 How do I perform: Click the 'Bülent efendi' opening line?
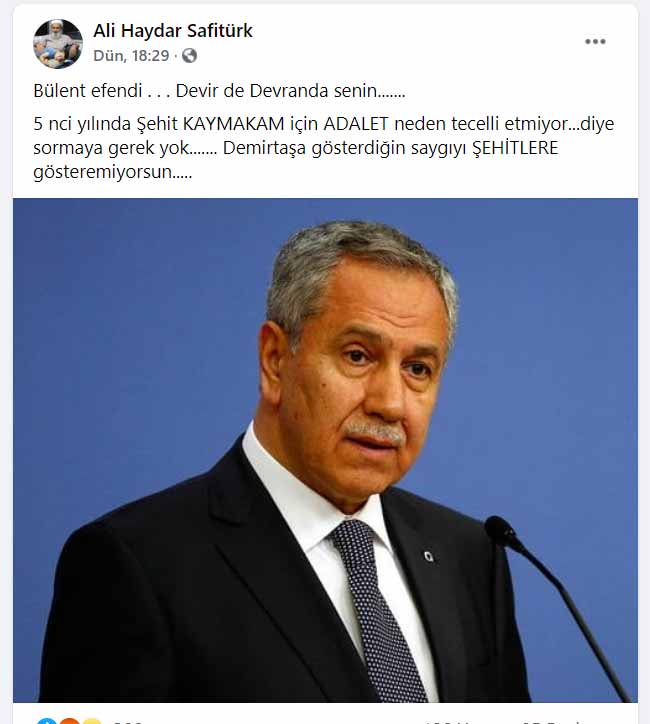coord(88,90)
